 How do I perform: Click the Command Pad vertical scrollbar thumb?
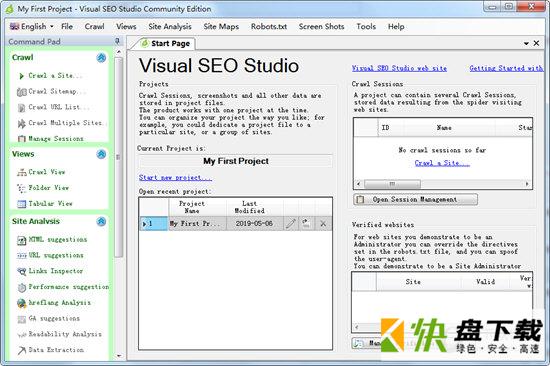pyautogui.click(x=119, y=157)
